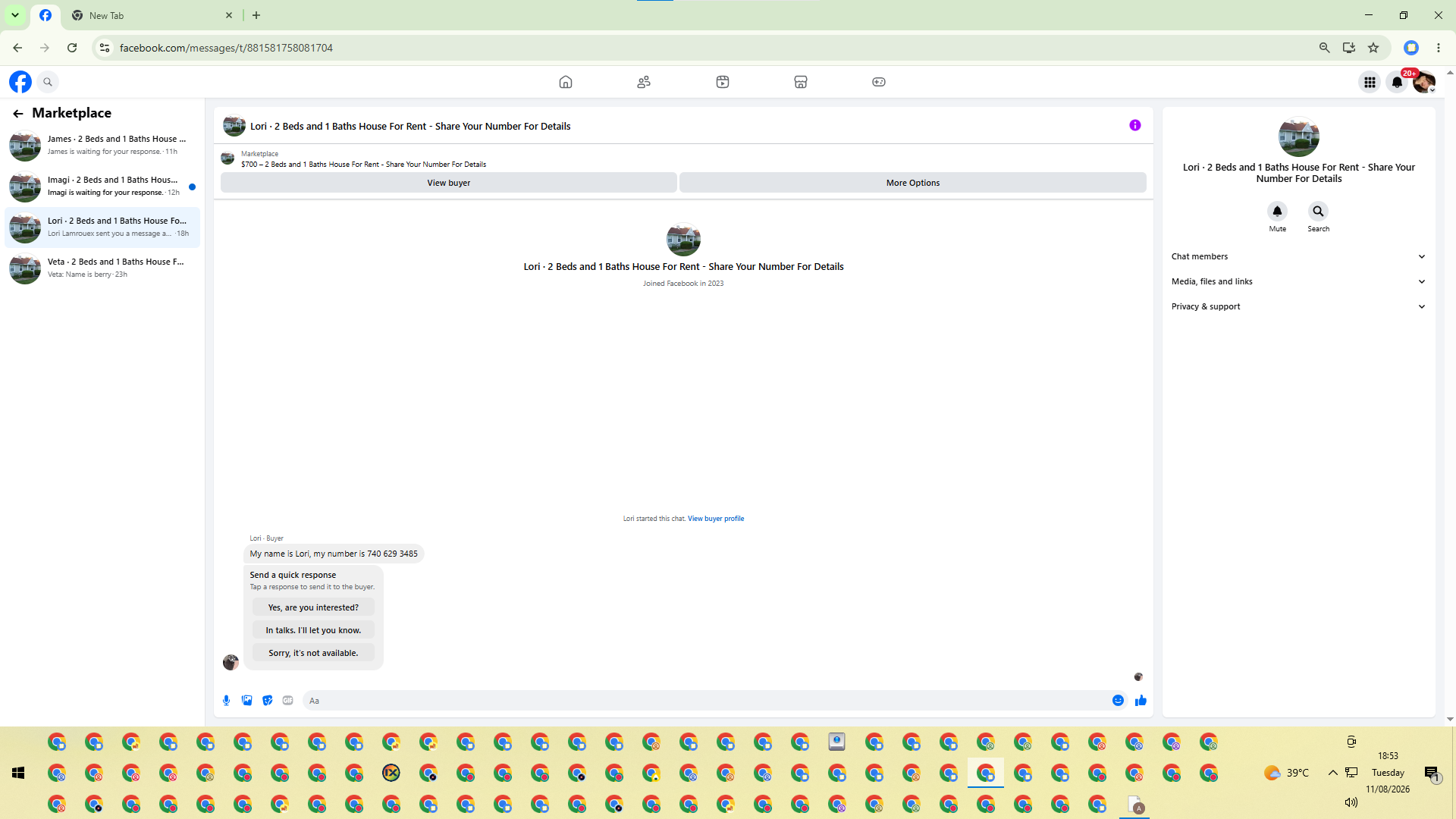Screen dimensions: 1456x819
Task: Click the conversation header title text
Action: pyautogui.click(x=410, y=127)
